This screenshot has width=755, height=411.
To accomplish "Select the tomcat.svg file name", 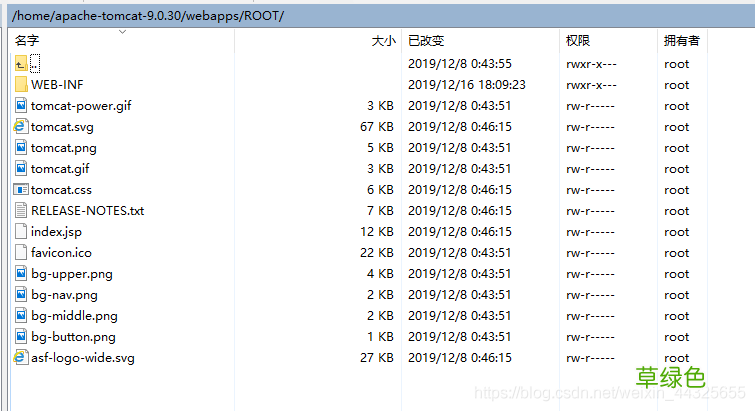I will coord(62,127).
